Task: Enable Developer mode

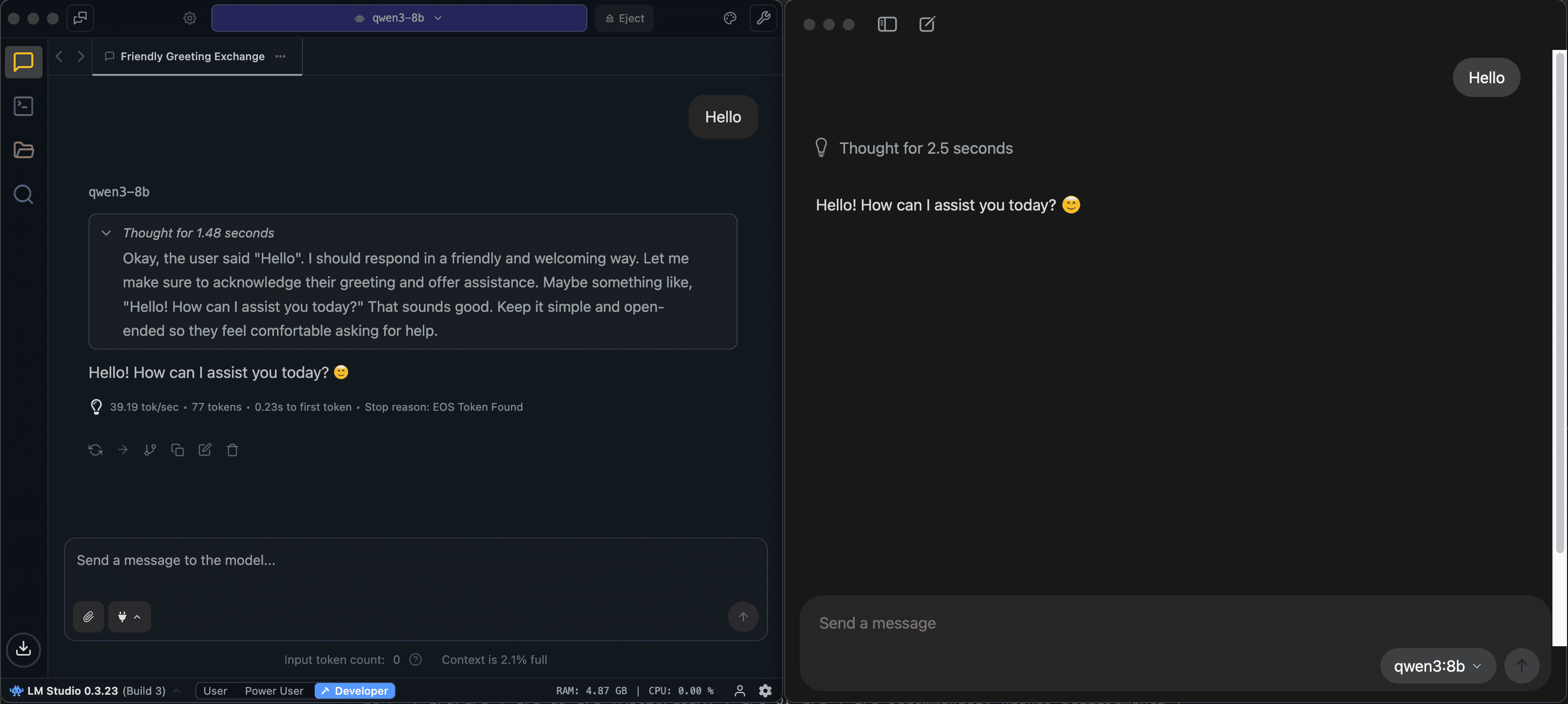Action: pyautogui.click(x=355, y=691)
